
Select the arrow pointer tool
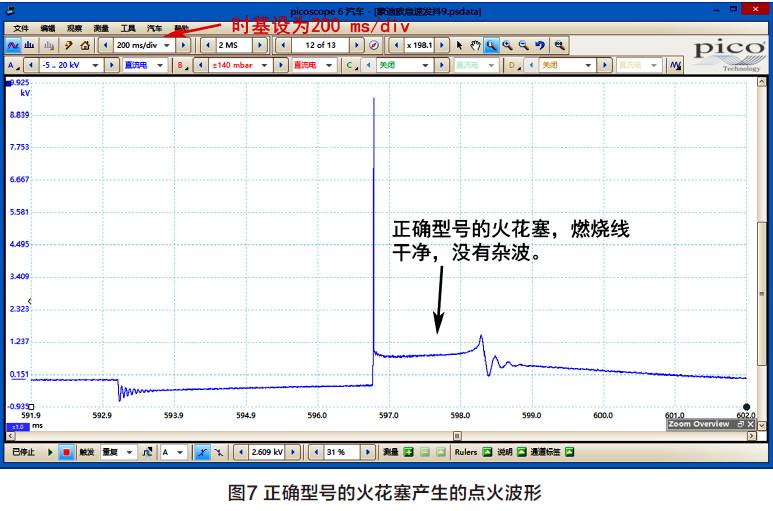coord(459,45)
